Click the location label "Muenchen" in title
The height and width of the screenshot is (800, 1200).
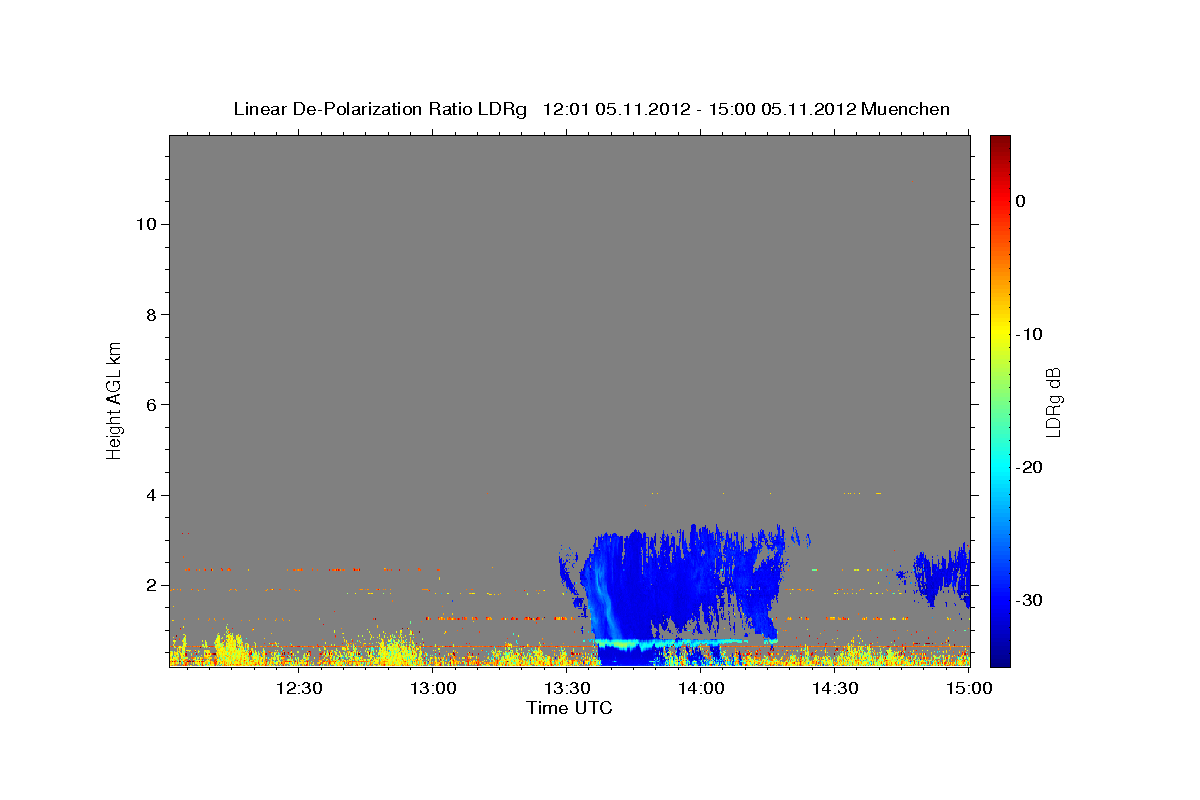tap(905, 109)
